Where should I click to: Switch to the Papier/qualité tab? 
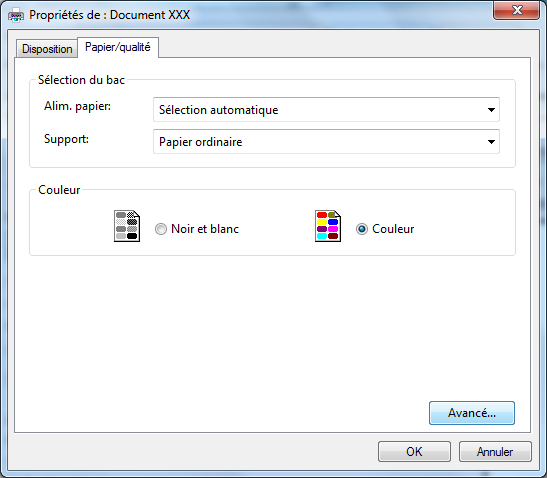click(118, 47)
